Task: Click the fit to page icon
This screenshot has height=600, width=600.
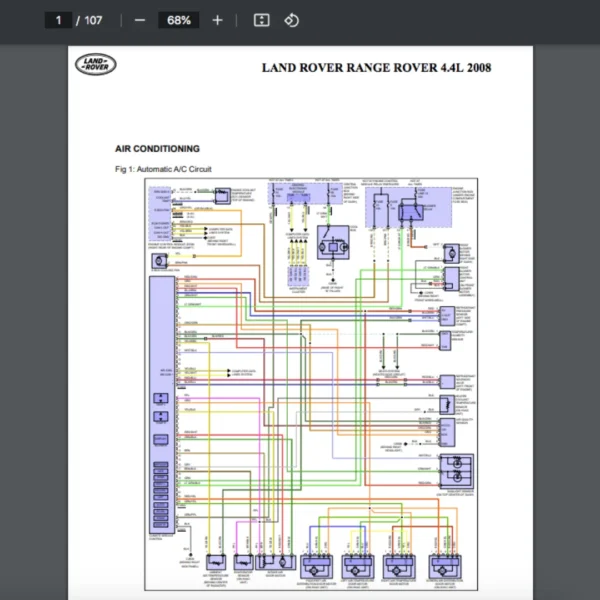Action: click(261, 20)
